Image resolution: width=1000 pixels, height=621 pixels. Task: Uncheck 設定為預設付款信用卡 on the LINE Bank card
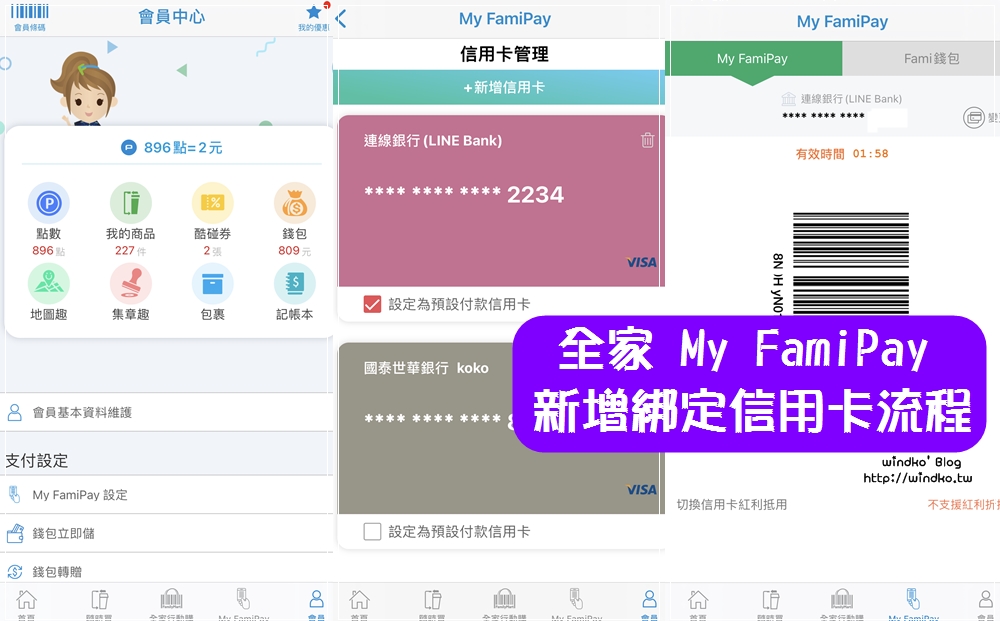373,305
